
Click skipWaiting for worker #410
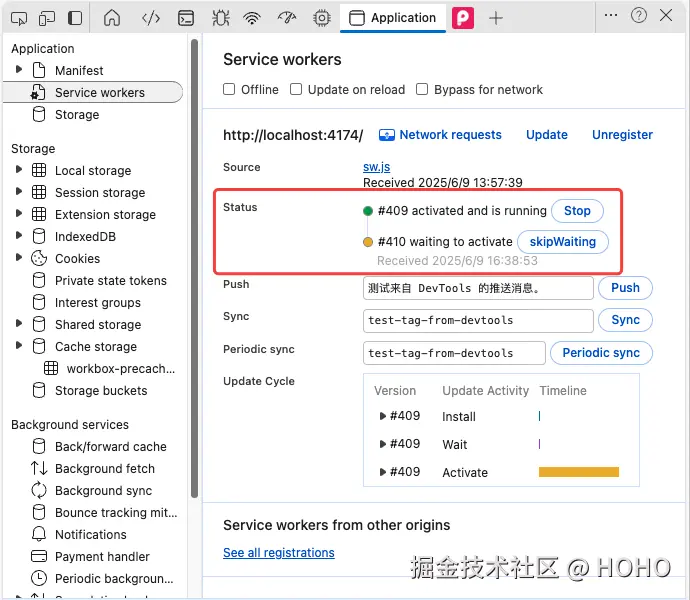point(562,242)
